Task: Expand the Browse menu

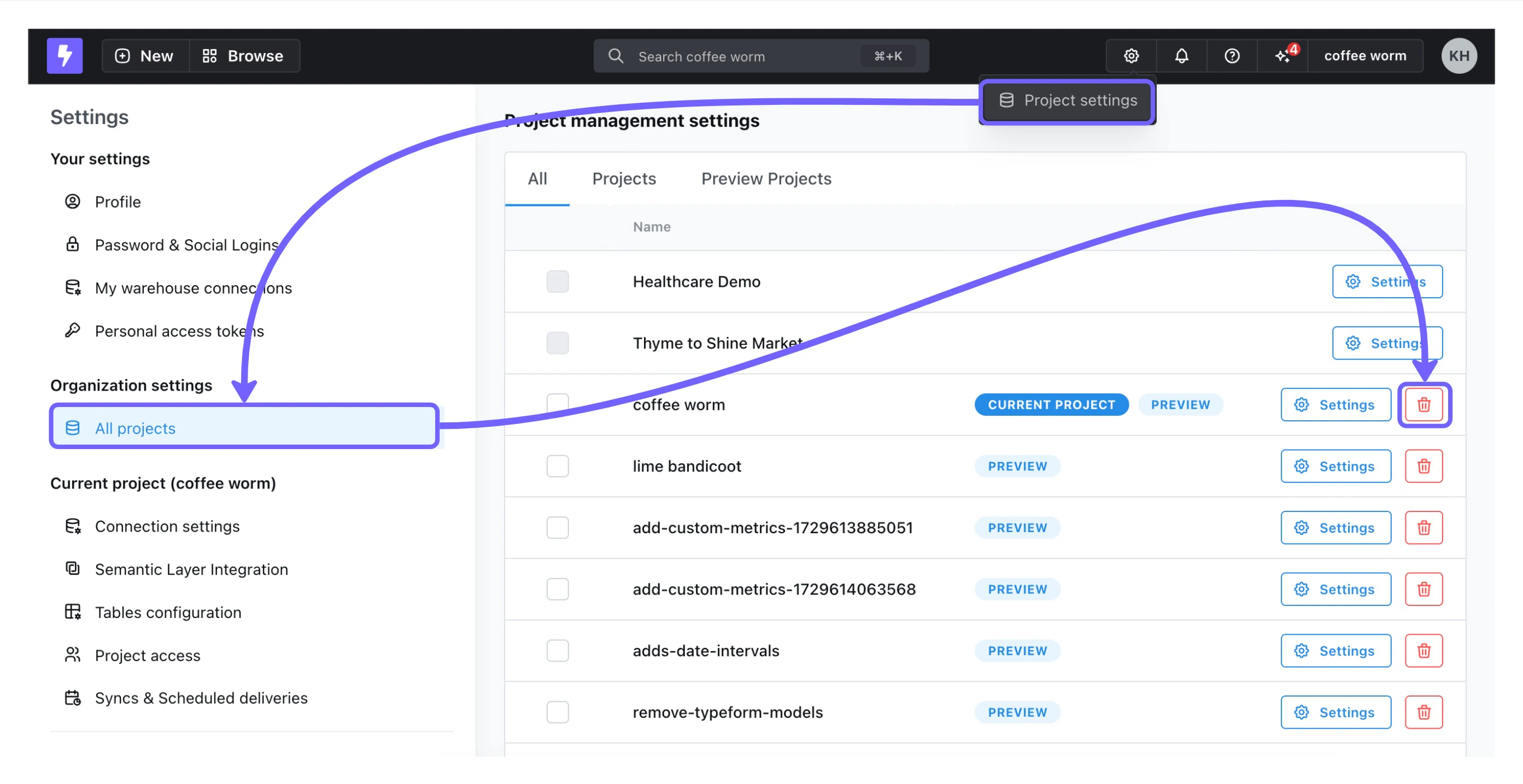Action: click(x=244, y=56)
